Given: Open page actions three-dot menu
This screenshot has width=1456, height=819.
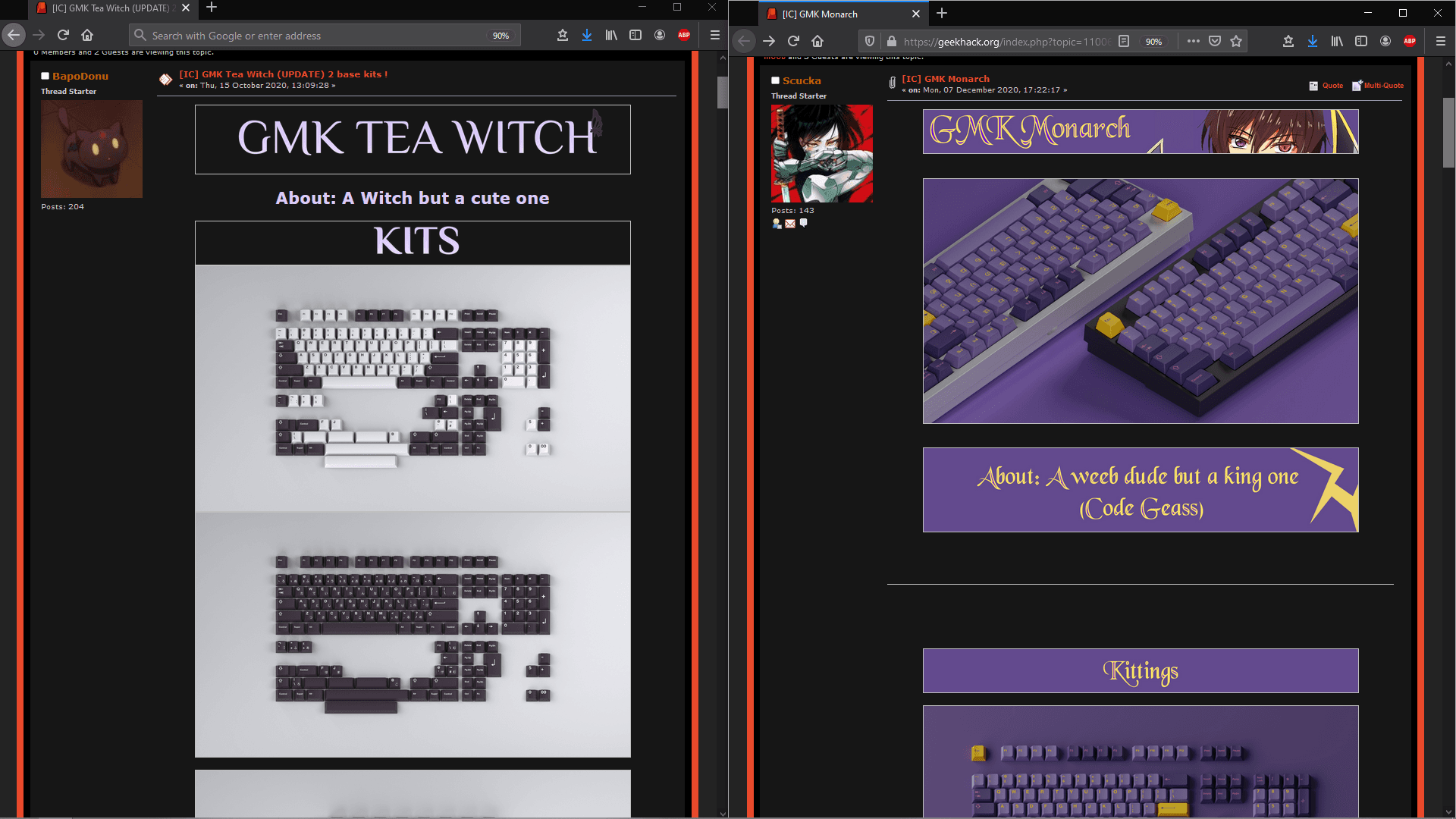Looking at the screenshot, I should [x=1193, y=42].
